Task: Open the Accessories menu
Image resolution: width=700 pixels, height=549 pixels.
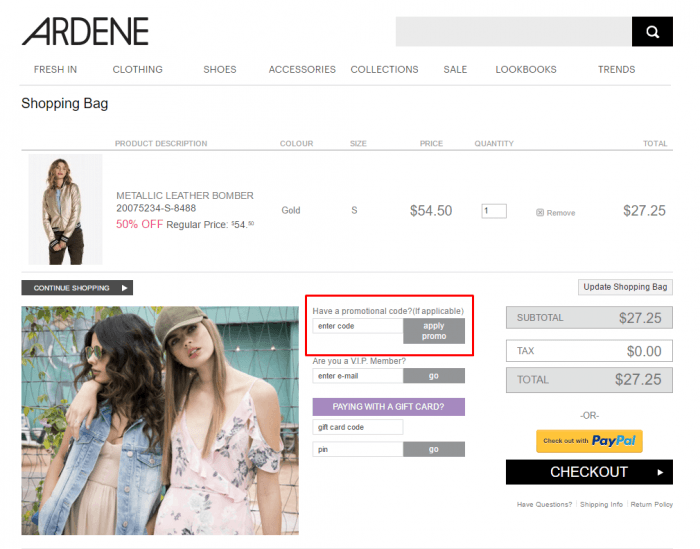Action: (302, 70)
